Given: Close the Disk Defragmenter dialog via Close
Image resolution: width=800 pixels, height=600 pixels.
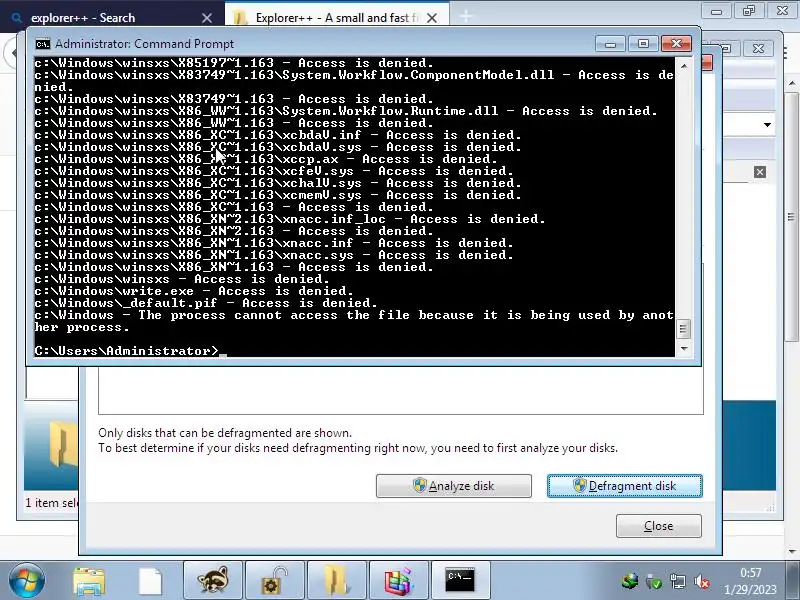Looking at the screenshot, I should coord(659,526).
